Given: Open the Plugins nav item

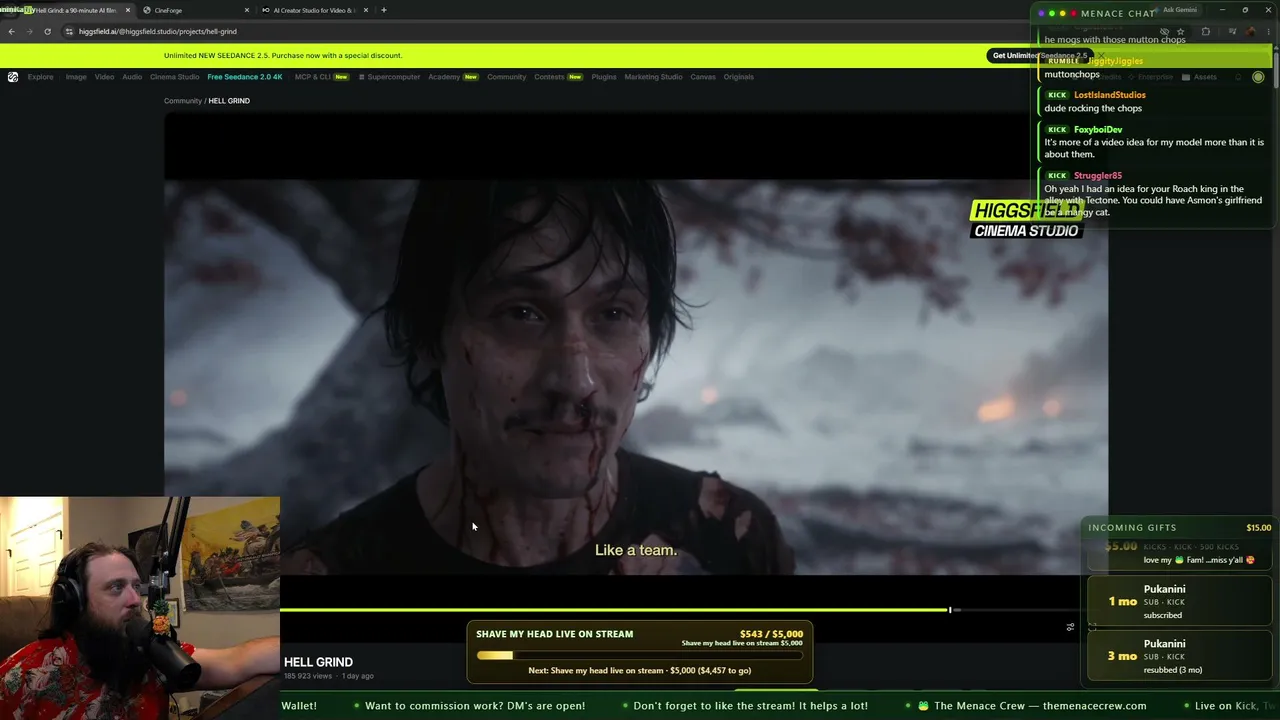Looking at the screenshot, I should pyautogui.click(x=604, y=77).
